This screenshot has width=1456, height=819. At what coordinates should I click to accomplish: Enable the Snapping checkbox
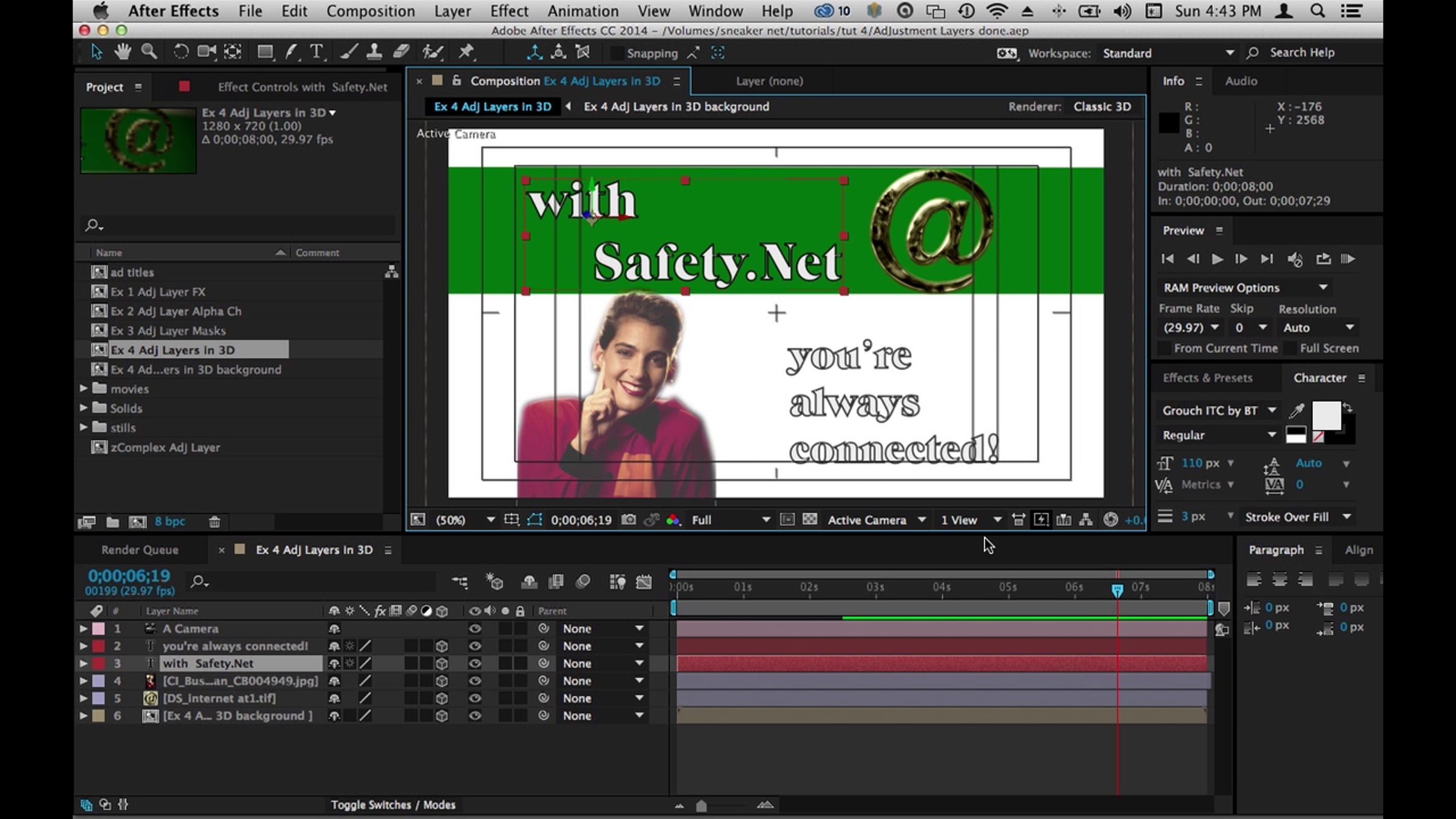coord(616,53)
